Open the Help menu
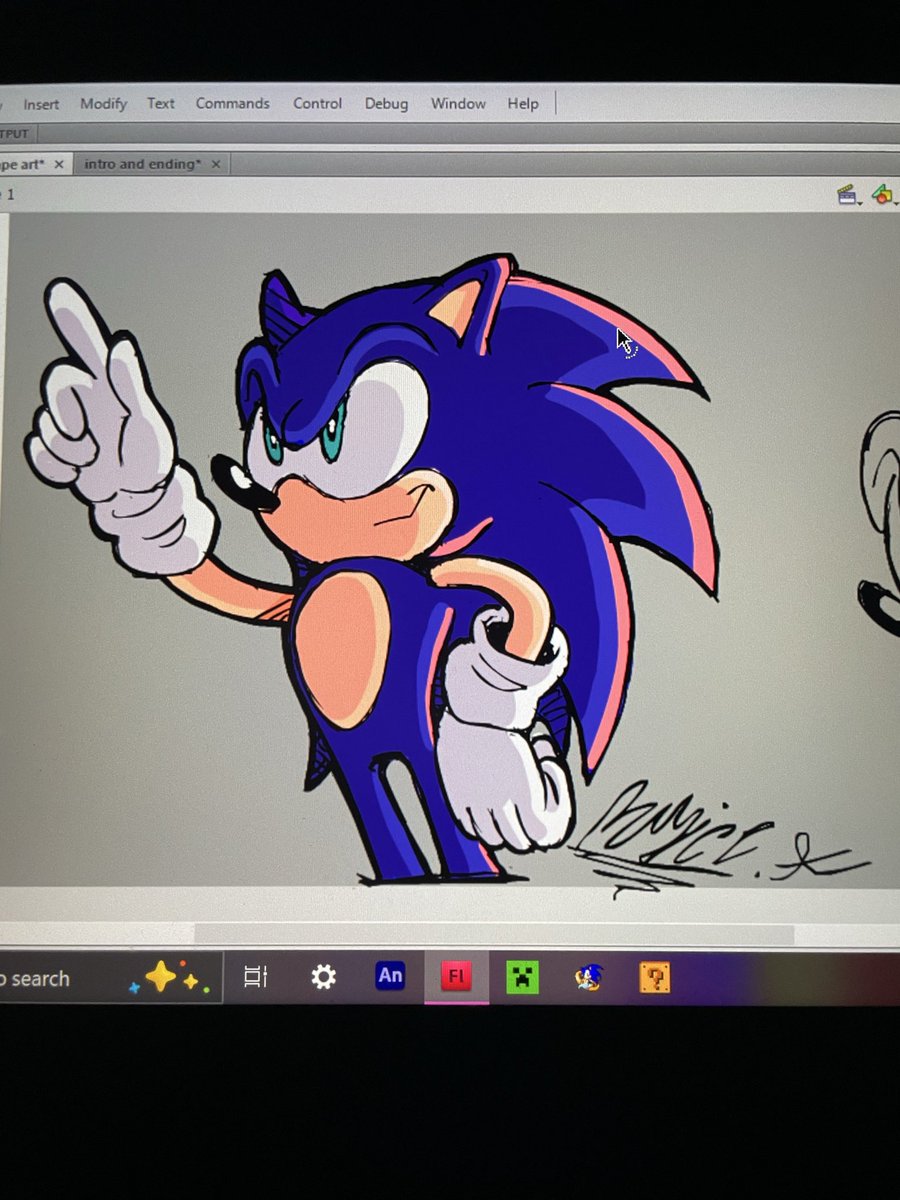900x1200 pixels. pos(522,103)
